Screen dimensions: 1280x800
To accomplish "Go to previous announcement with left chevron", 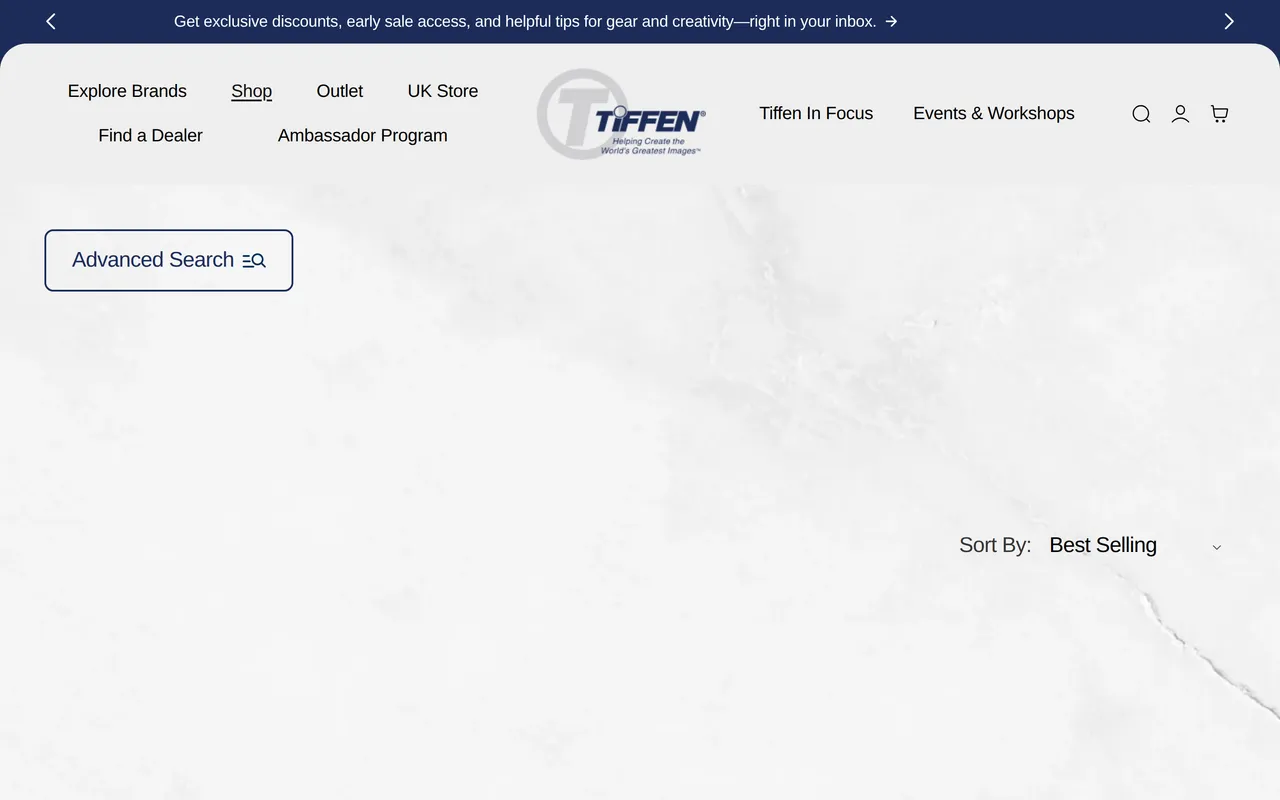I will click(51, 21).
